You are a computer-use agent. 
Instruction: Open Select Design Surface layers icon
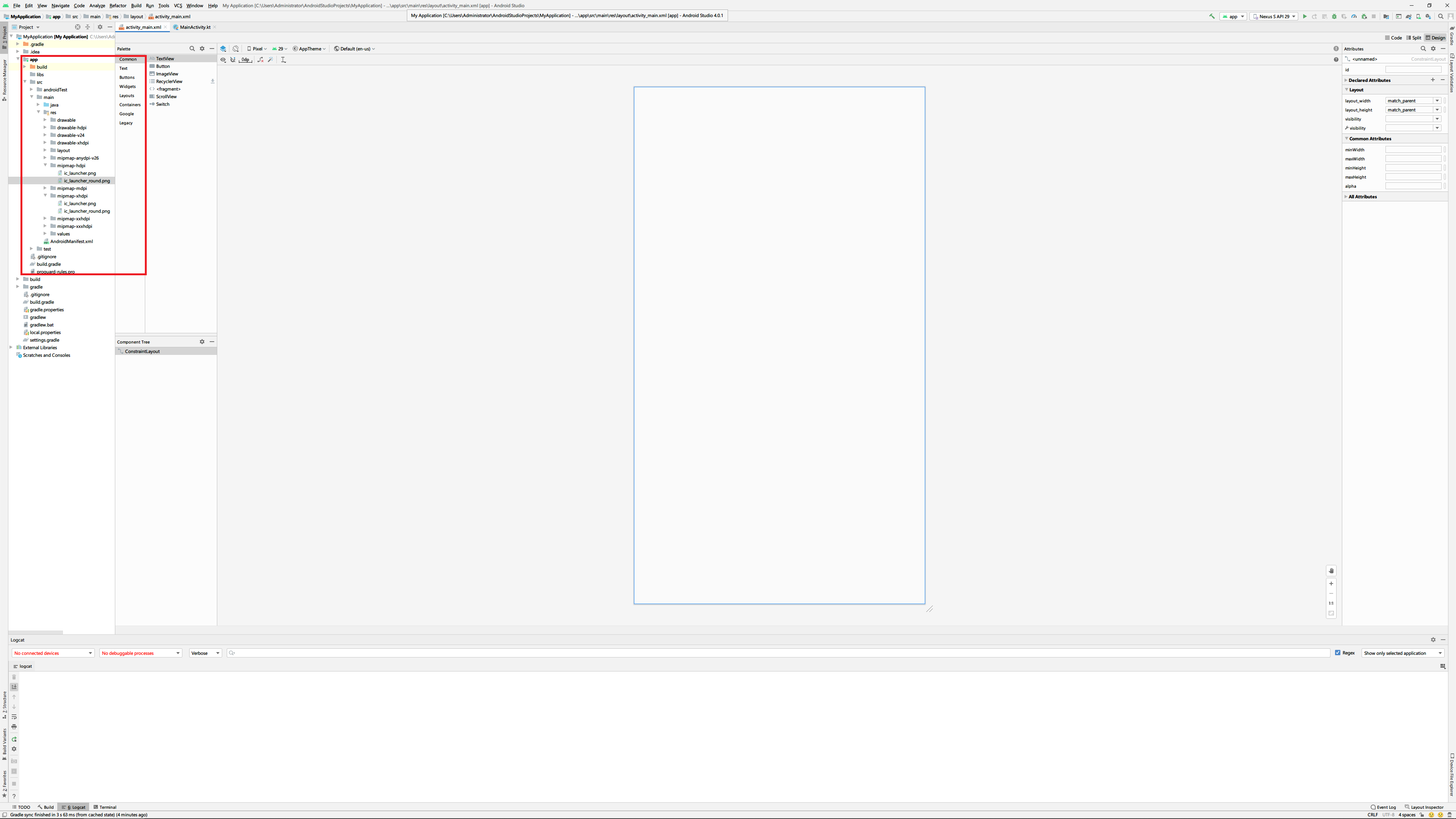(x=223, y=49)
